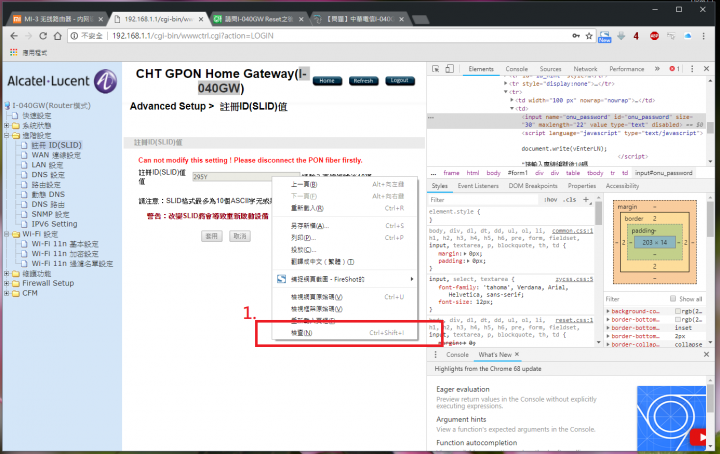Collapse the 進階設定 folder in the tree
Viewport: 720px width, 454px height.
[x=7, y=135]
